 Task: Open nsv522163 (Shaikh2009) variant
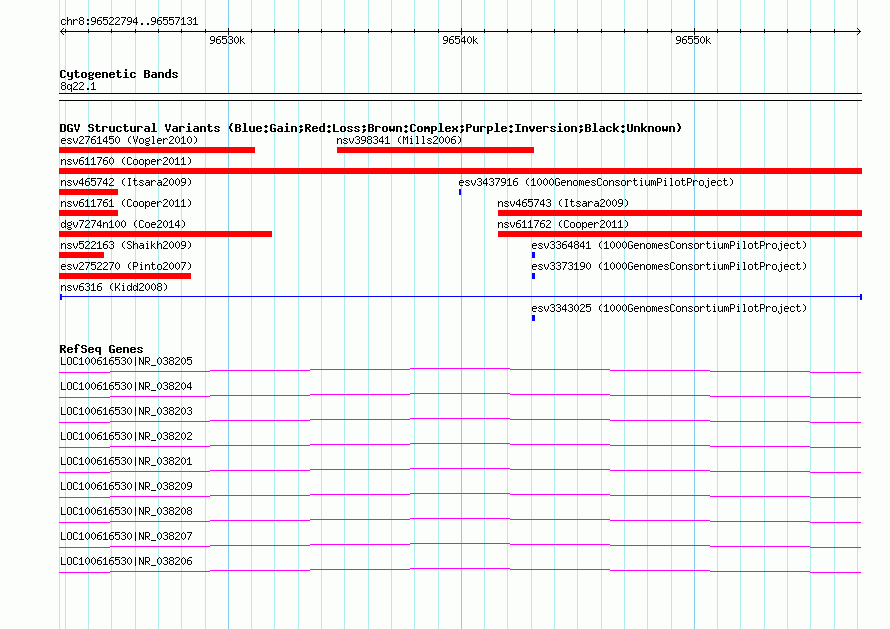126,245
